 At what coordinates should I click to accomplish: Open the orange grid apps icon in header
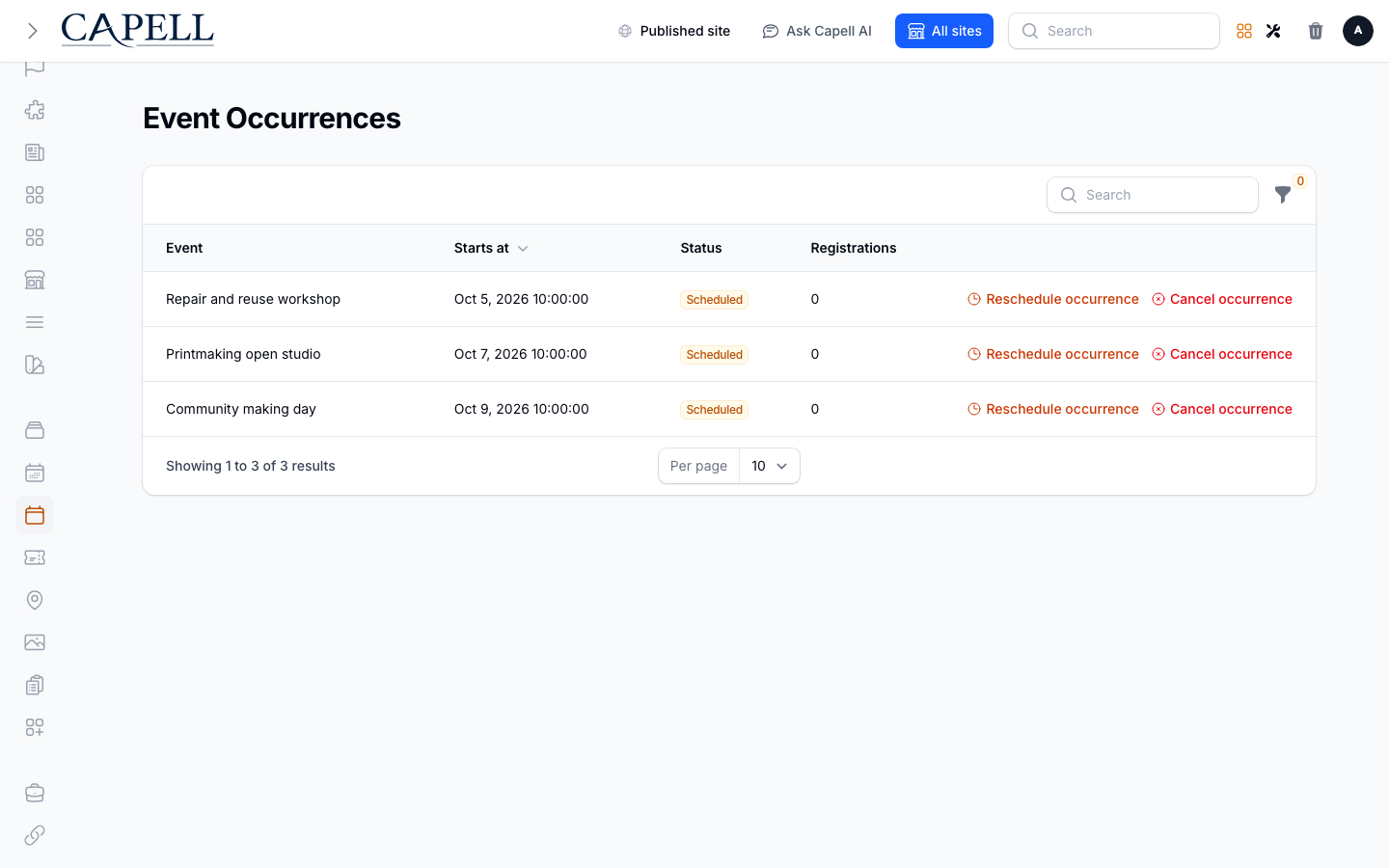[x=1244, y=31]
